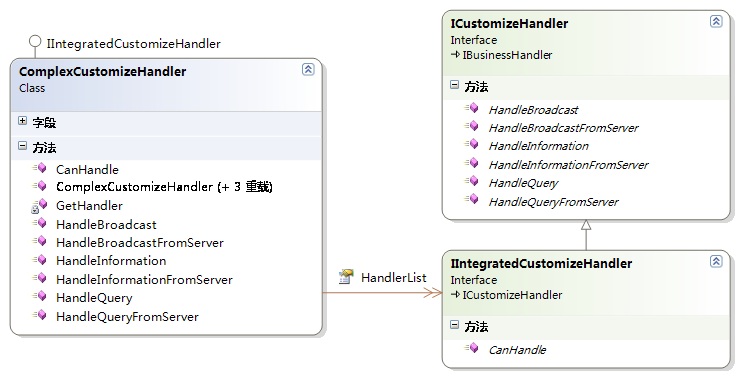
Task: Click the IBusinessHandler inheritance arrow icon
Action: 455,55
